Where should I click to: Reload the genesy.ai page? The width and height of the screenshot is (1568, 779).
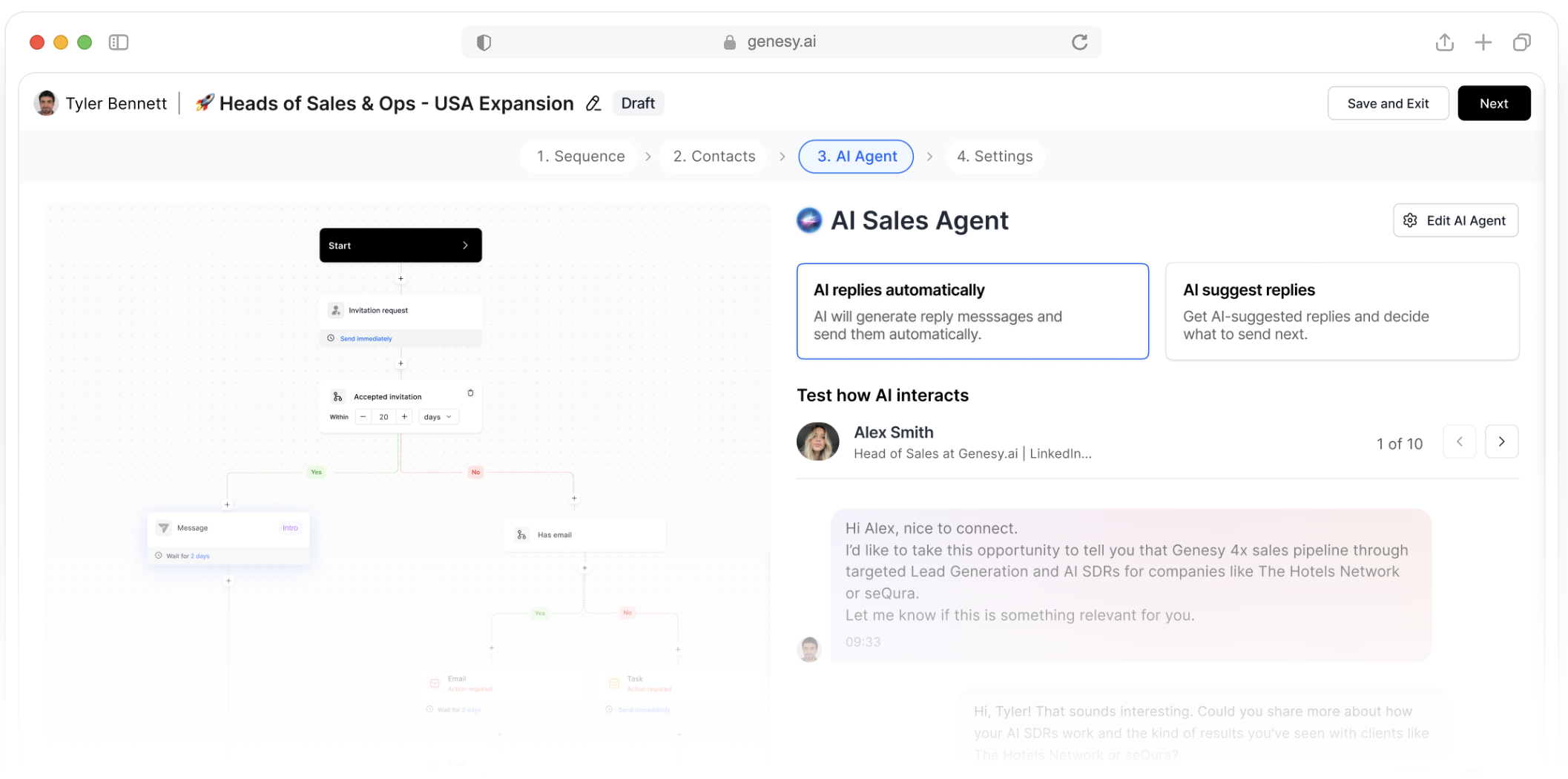coord(1079,42)
